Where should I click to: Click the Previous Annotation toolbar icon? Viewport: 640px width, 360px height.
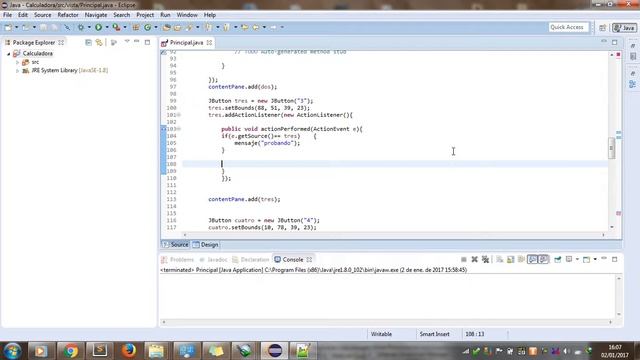(x=226, y=27)
